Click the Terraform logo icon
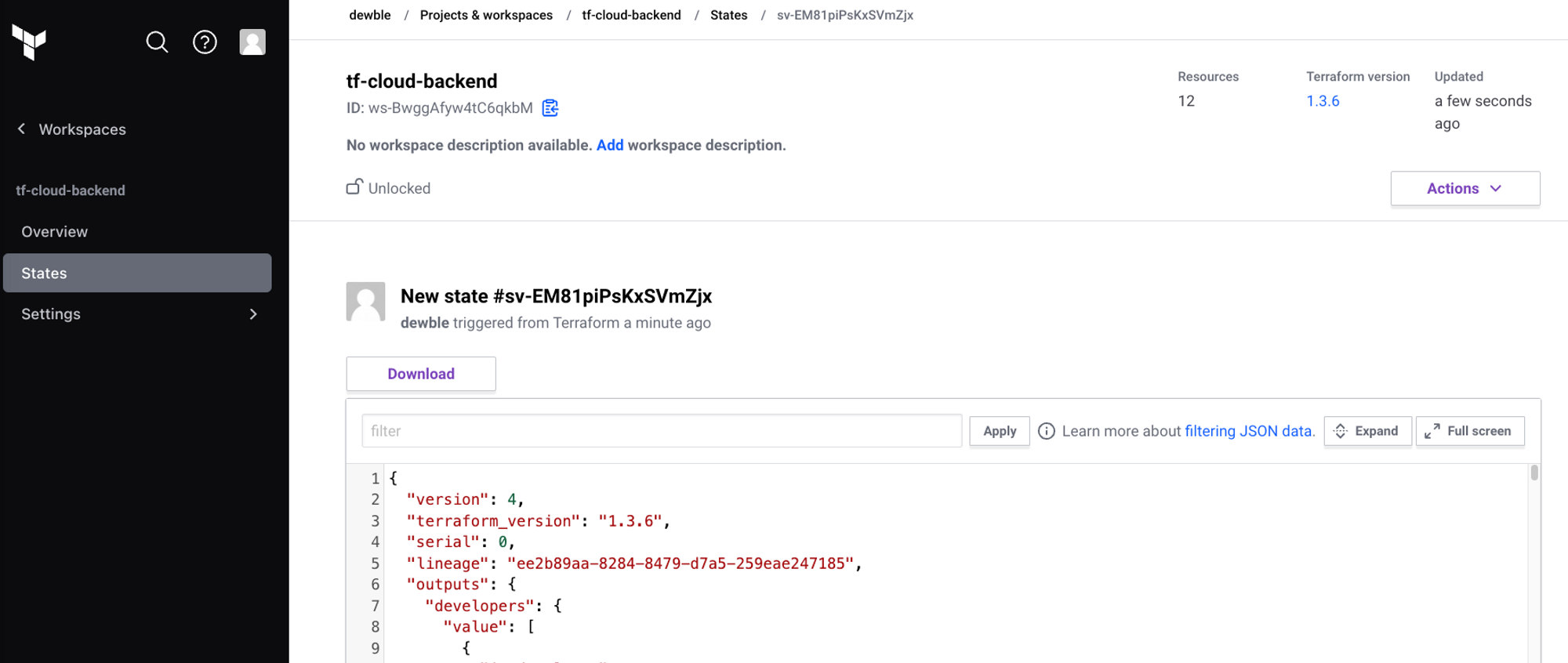This screenshot has height=663, width=1568. click(29, 42)
